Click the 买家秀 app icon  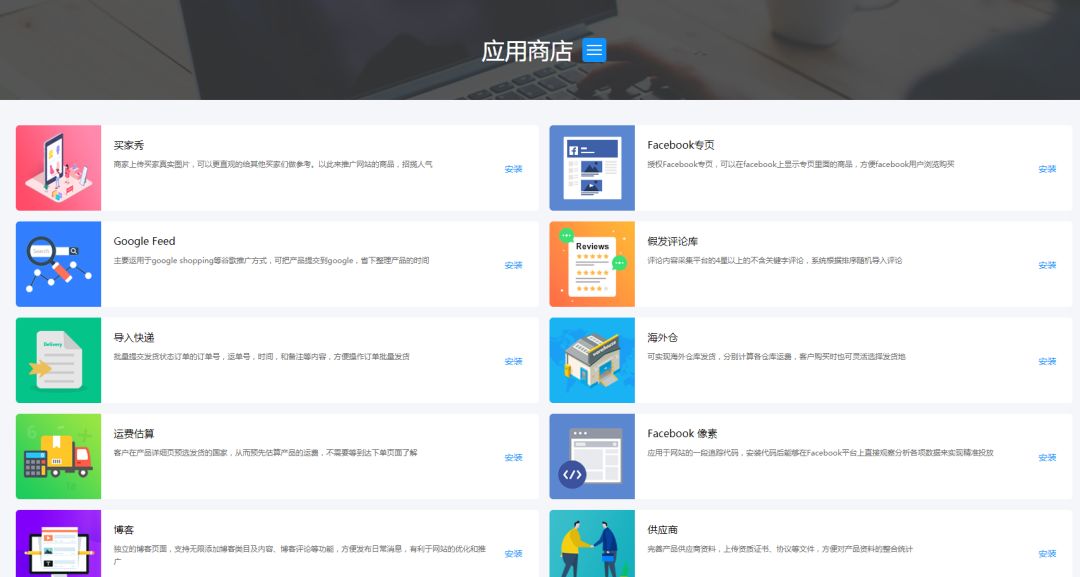point(59,168)
